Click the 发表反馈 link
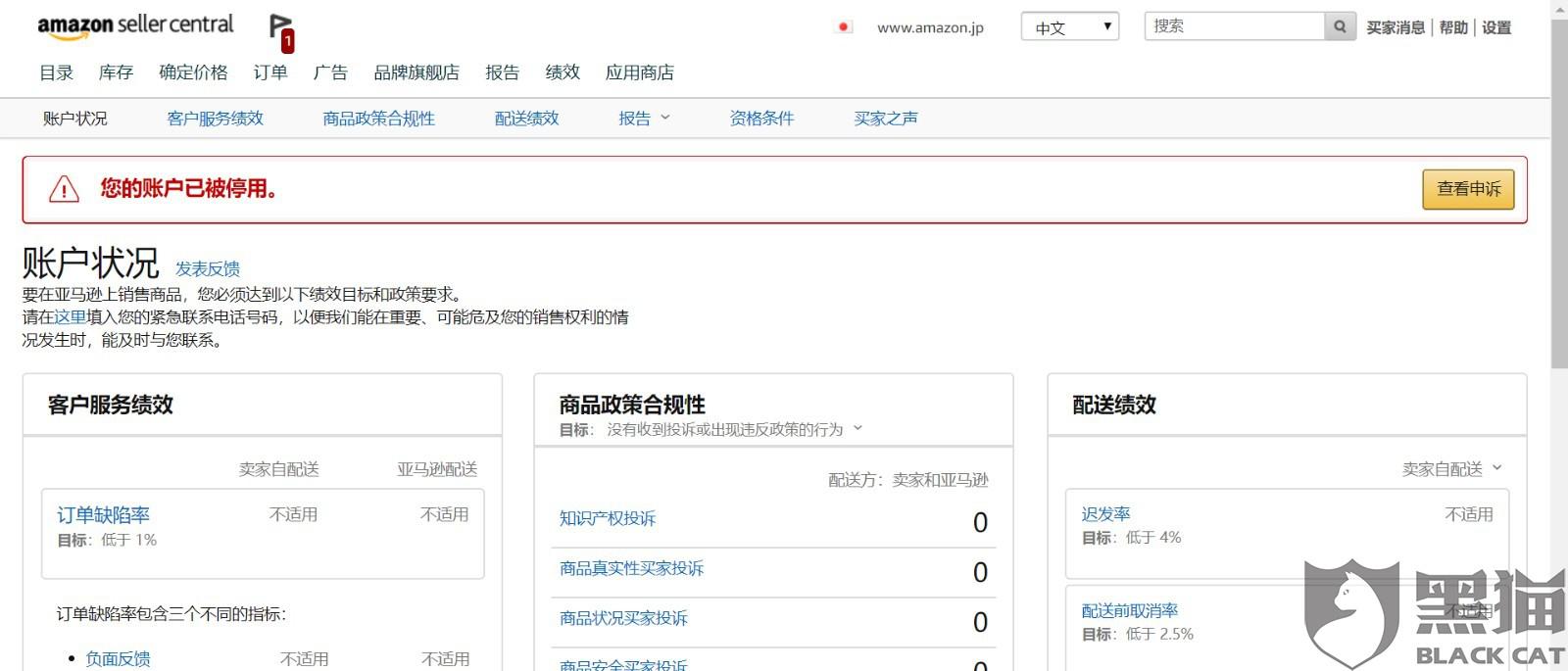This screenshot has width=1568, height=671. [x=208, y=268]
